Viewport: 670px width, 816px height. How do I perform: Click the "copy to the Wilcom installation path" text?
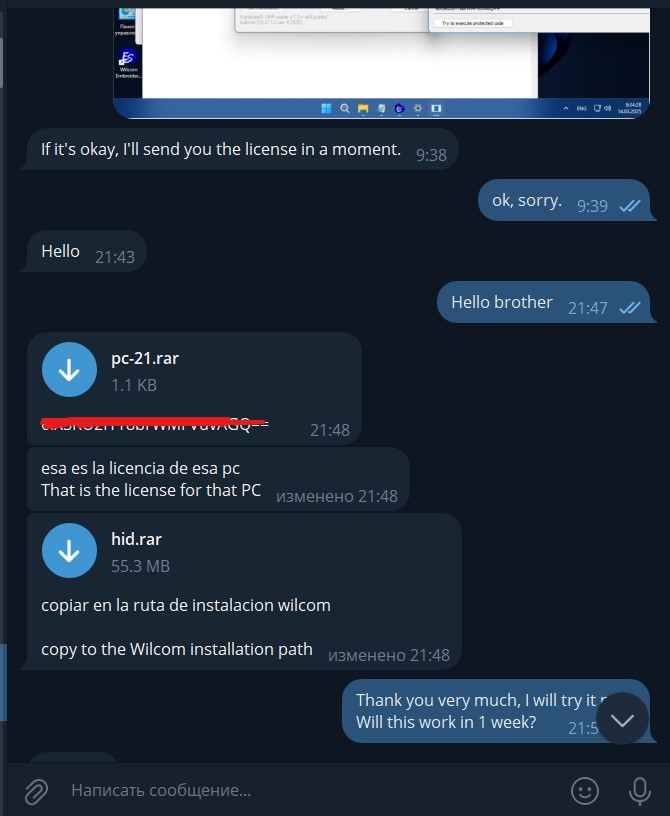176,649
